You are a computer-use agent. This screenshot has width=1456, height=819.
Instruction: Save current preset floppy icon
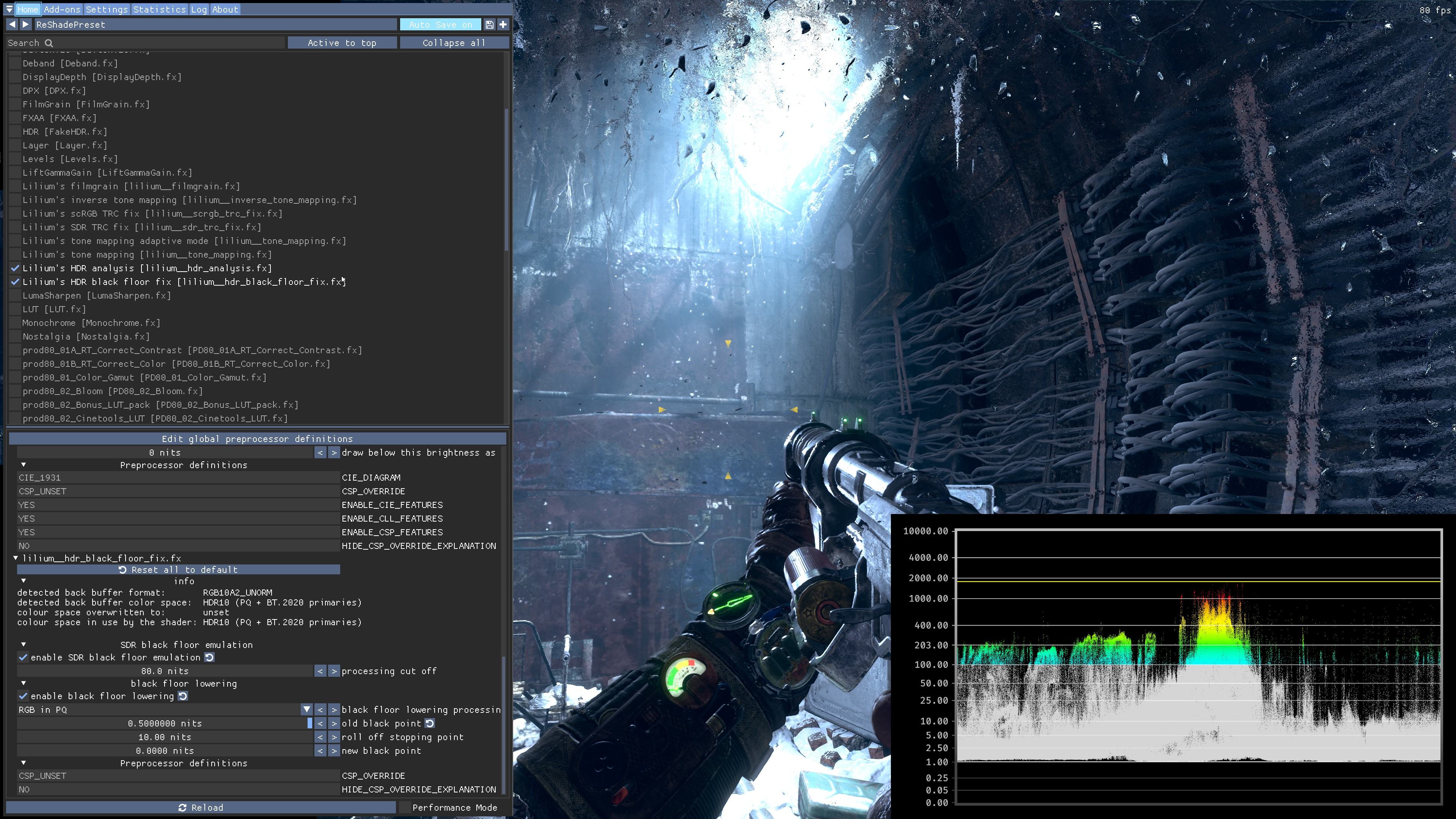click(490, 24)
